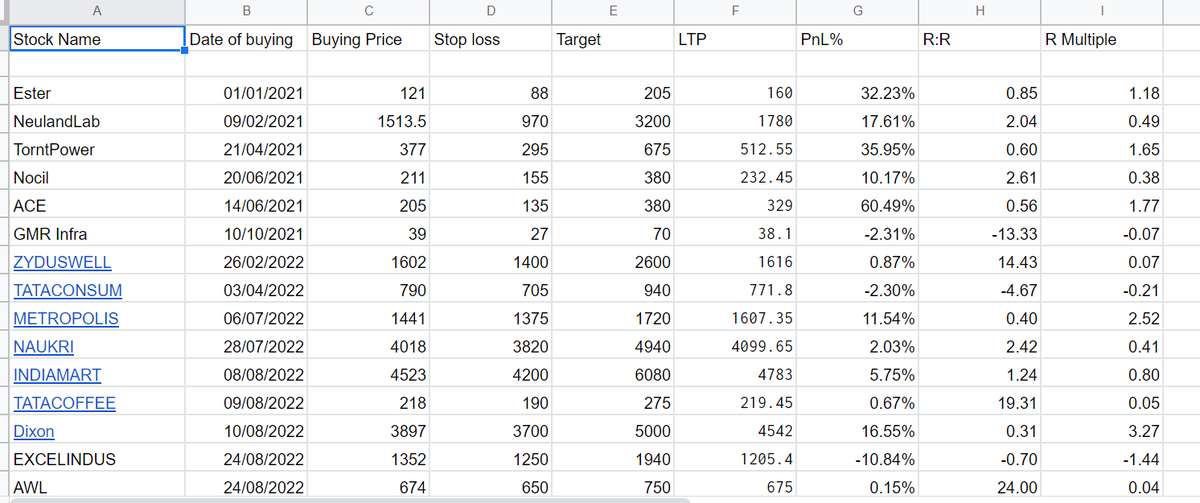Viewport: 1200px width, 503px height.
Task: Select the 'Ester' stock name cell
Action: (x=96, y=93)
